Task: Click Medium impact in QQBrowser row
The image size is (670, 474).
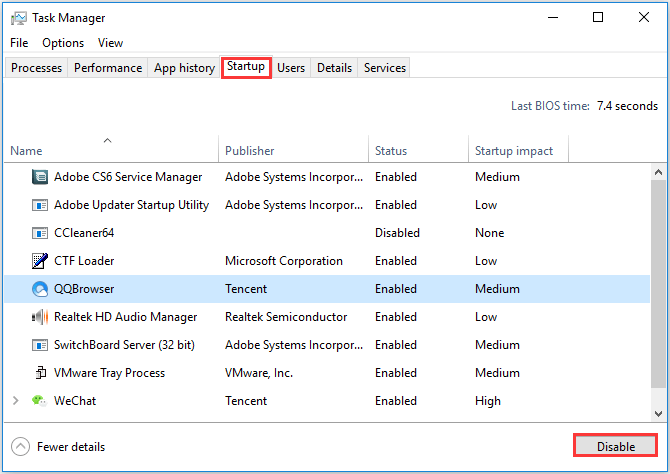Action: 497,289
